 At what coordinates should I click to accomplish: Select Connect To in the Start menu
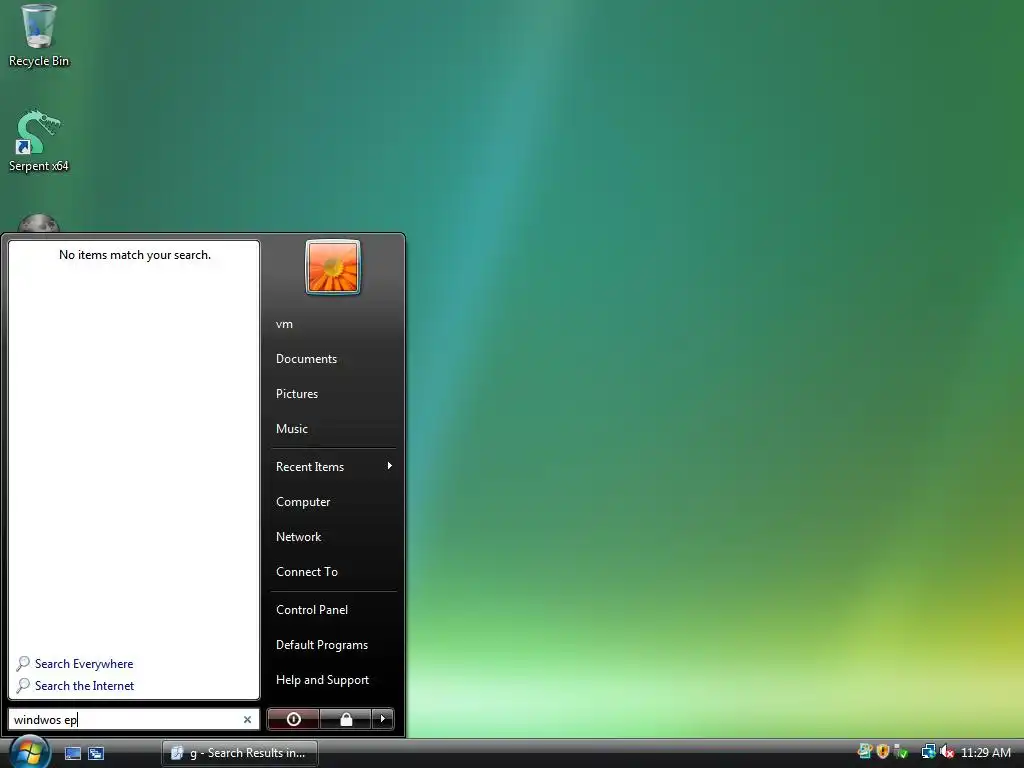[306, 572]
